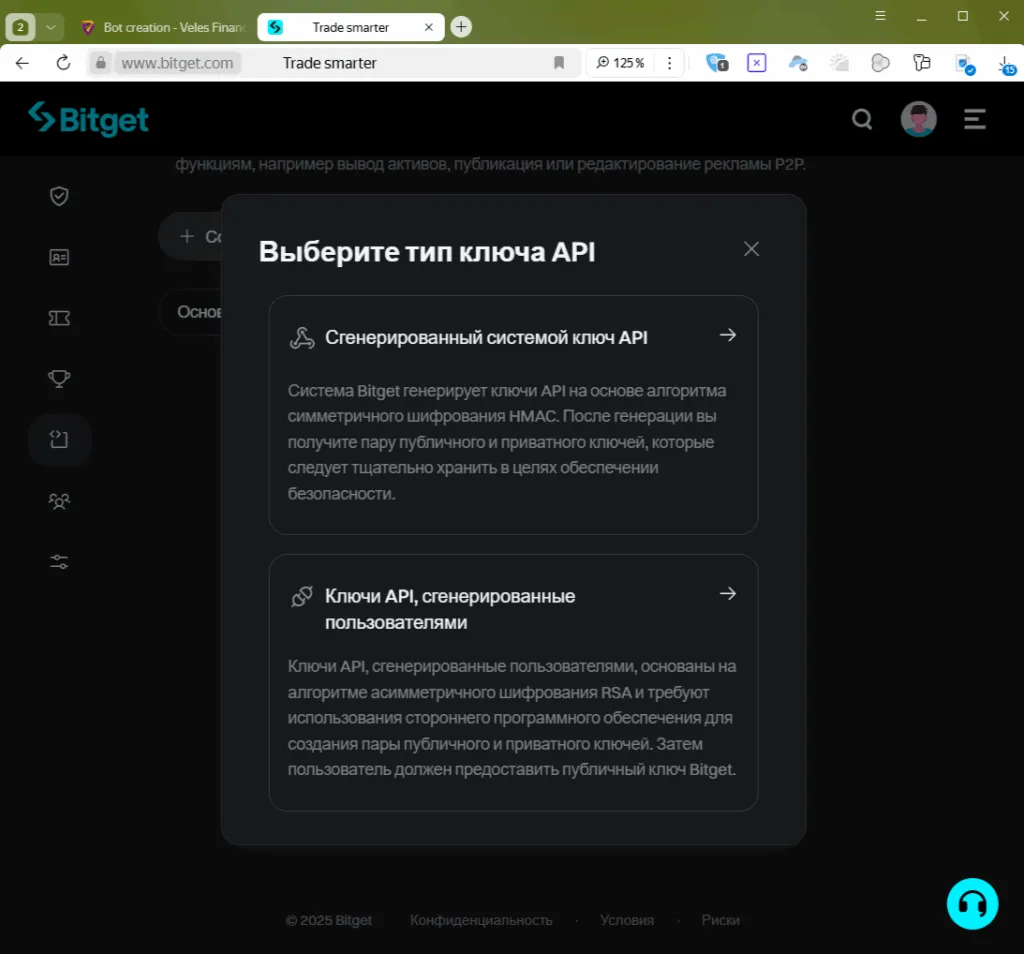Click the Bitget logo in header
This screenshot has height=954, width=1024.
pyautogui.click(x=88, y=119)
